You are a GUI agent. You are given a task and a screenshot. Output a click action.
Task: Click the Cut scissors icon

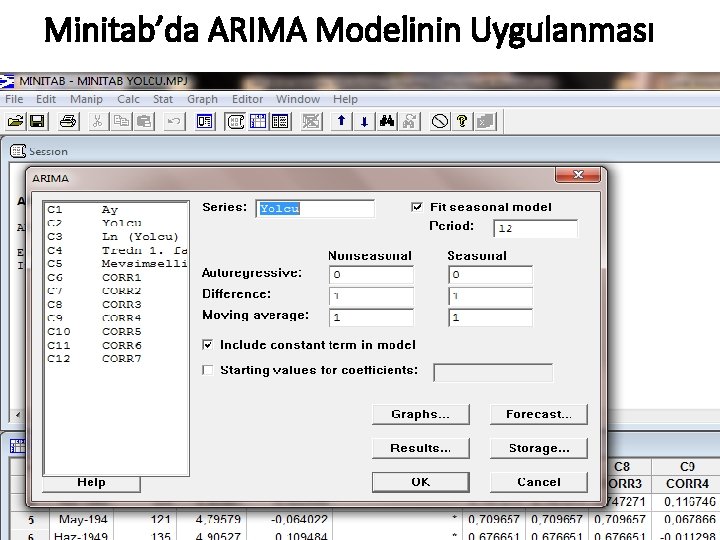[x=97, y=121]
